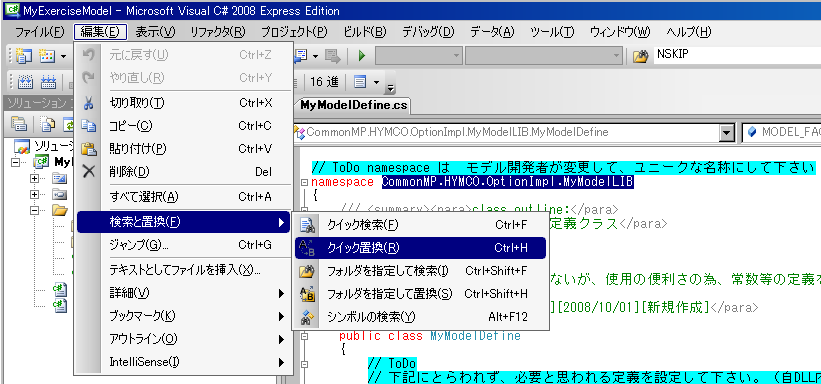Collapse the C# project node

click(x=14, y=163)
